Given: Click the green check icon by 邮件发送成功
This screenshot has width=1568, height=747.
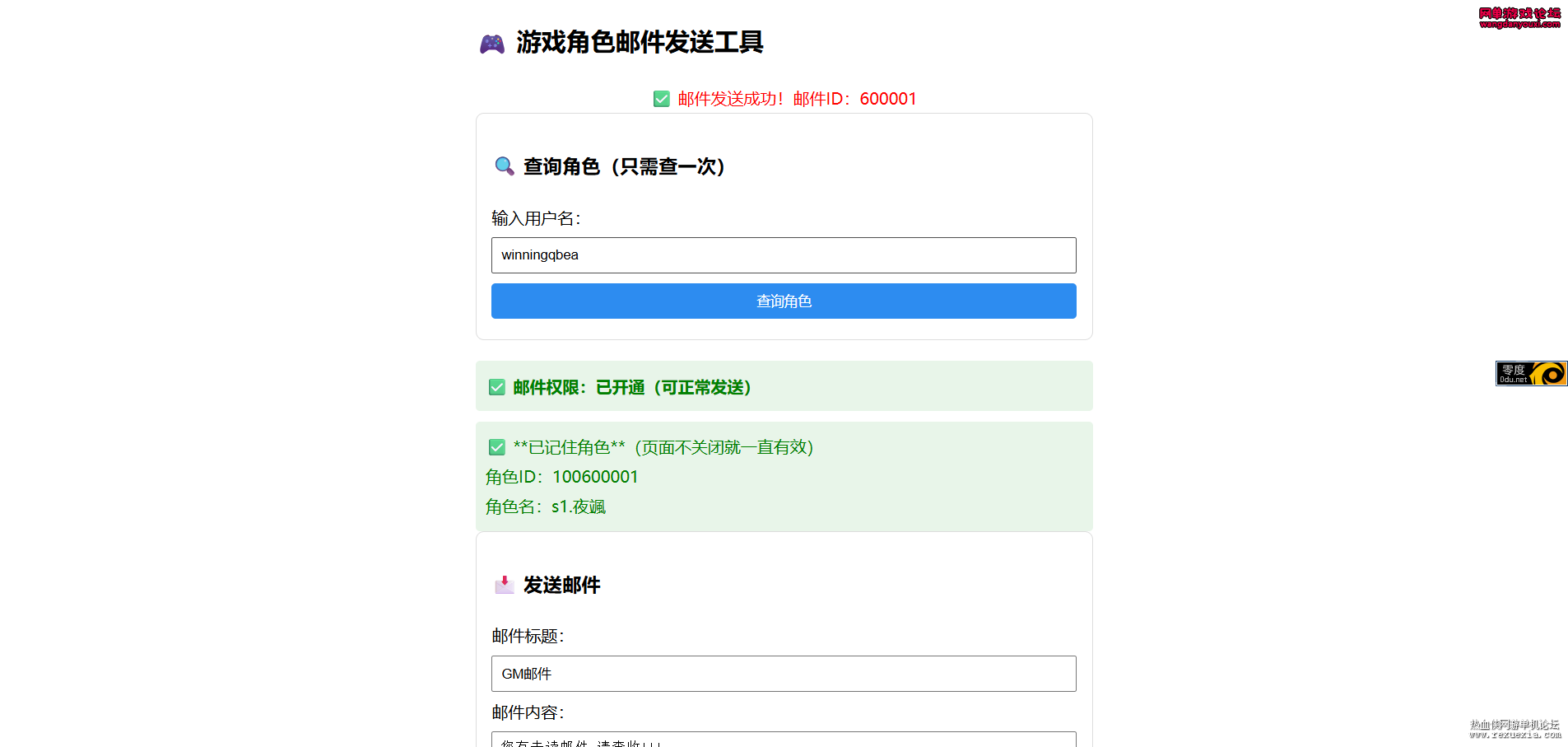Looking at the screenshot, I should [x=662, y=99].
